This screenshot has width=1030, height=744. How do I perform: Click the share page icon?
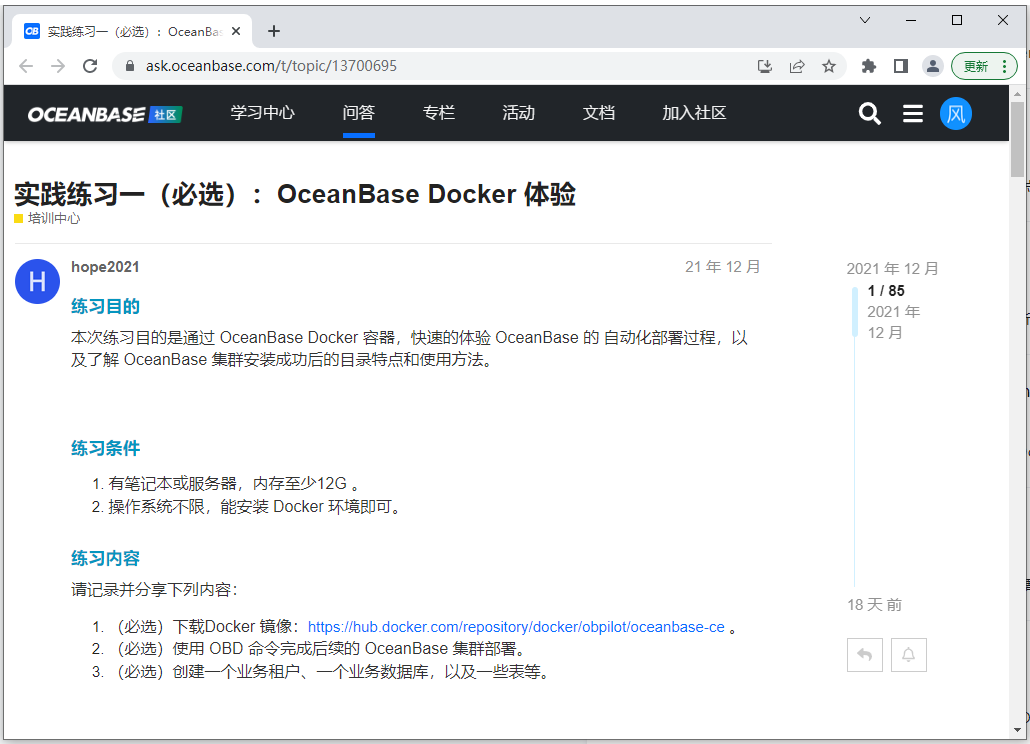pos(797,66)
